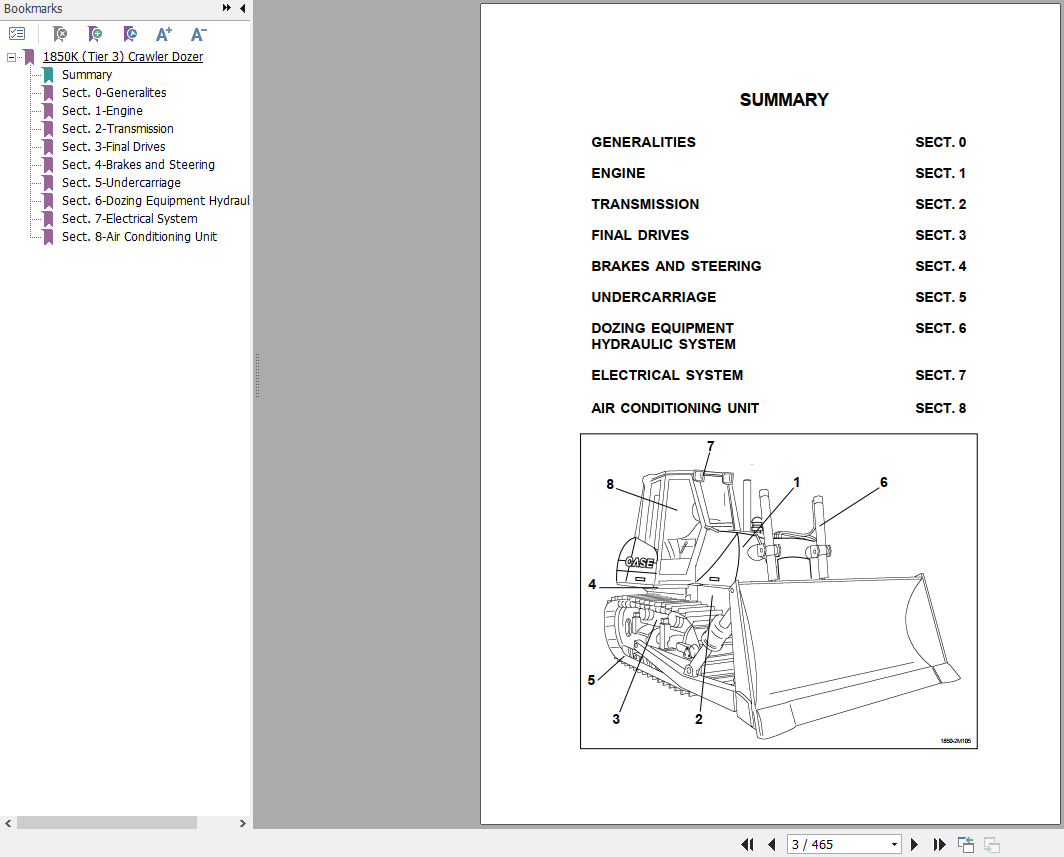This screenshot has width=1064, height=857.
Task: Increase bookmark text size with A+
Action: point(164,34)
